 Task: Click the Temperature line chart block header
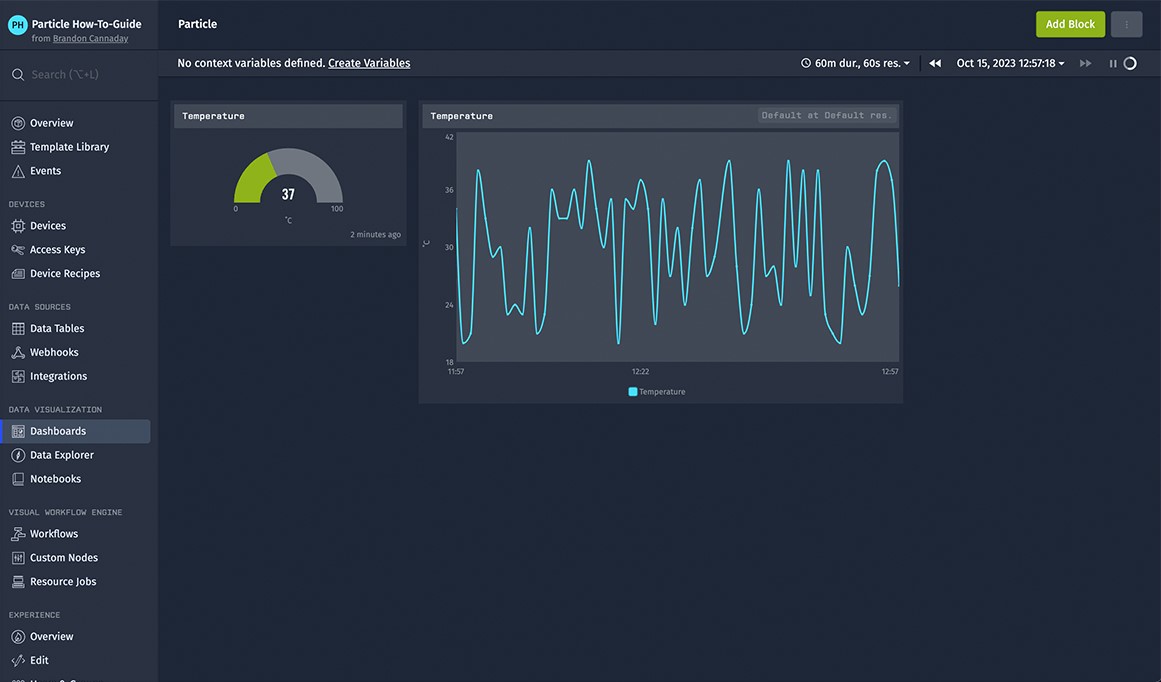click(660, 116)
